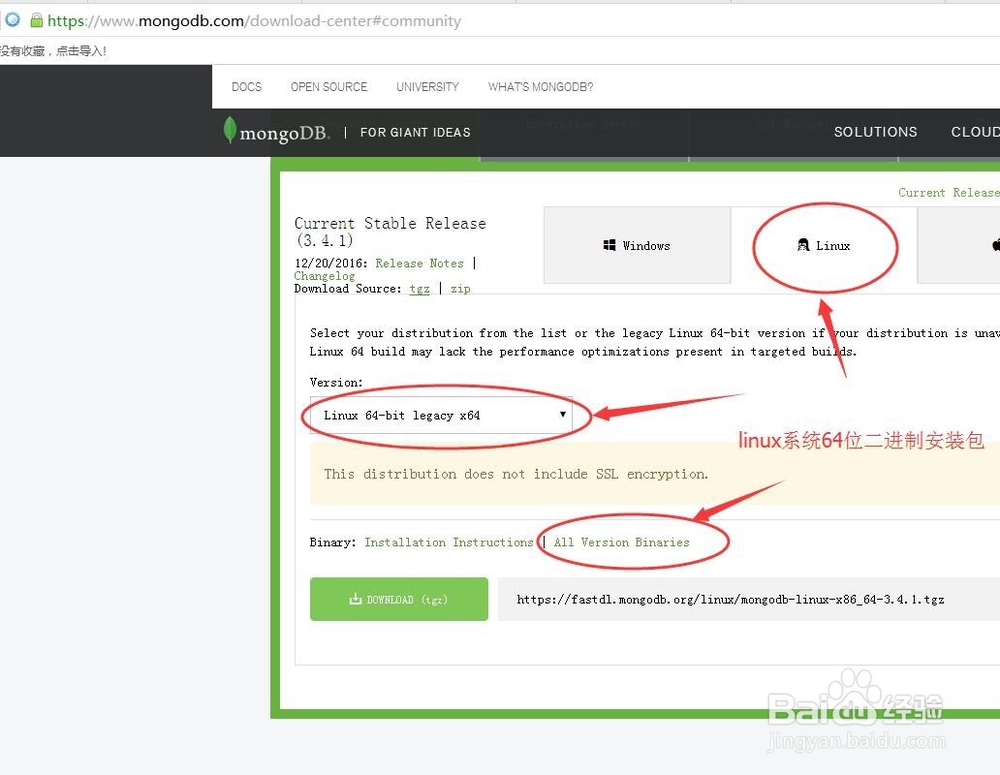The image size is (1000, 775).
Task: Open the DOCS menu item
Action: tap(246, 87)
